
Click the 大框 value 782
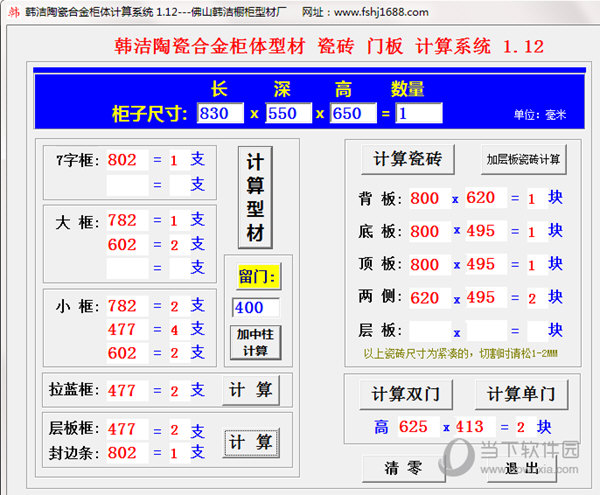127,220
